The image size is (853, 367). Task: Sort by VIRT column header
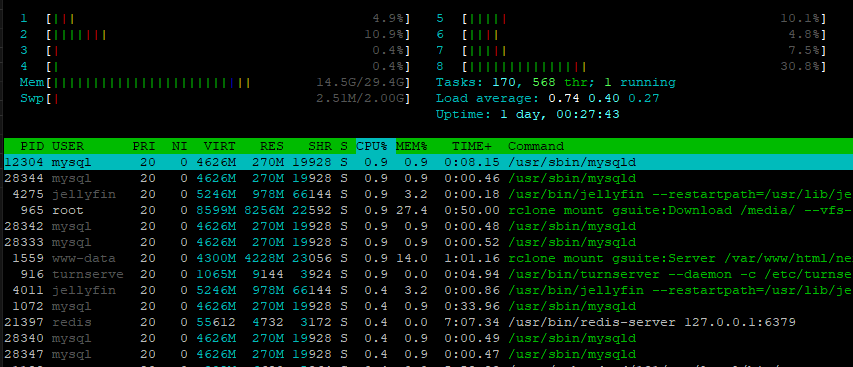(x=220, y=146)
